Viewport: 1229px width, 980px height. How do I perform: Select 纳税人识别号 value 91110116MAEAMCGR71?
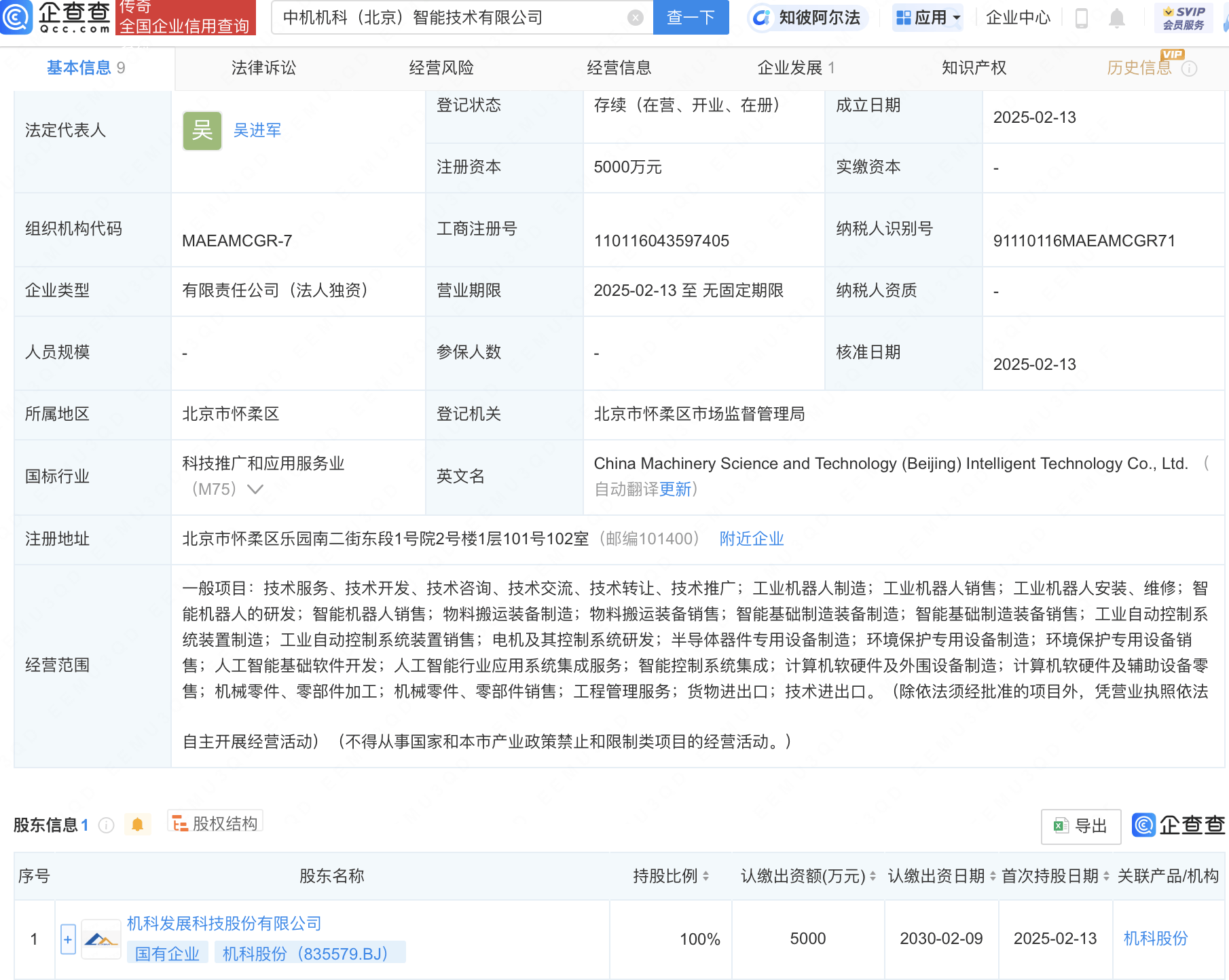1084,241
